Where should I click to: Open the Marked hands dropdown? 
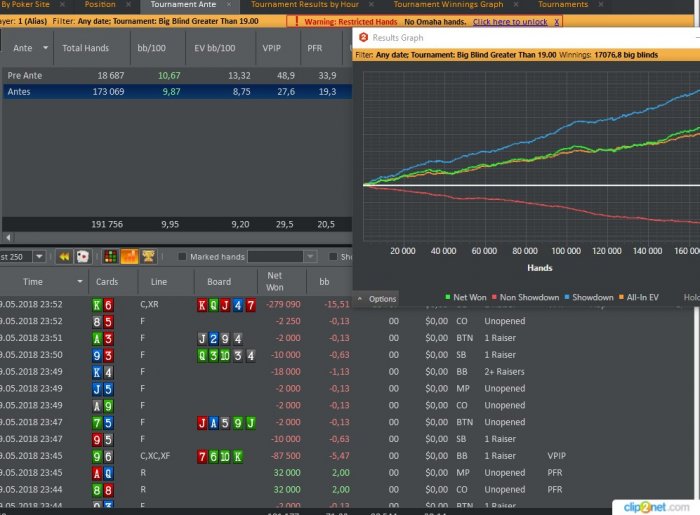pyautogui.click(x=289, y=257)
